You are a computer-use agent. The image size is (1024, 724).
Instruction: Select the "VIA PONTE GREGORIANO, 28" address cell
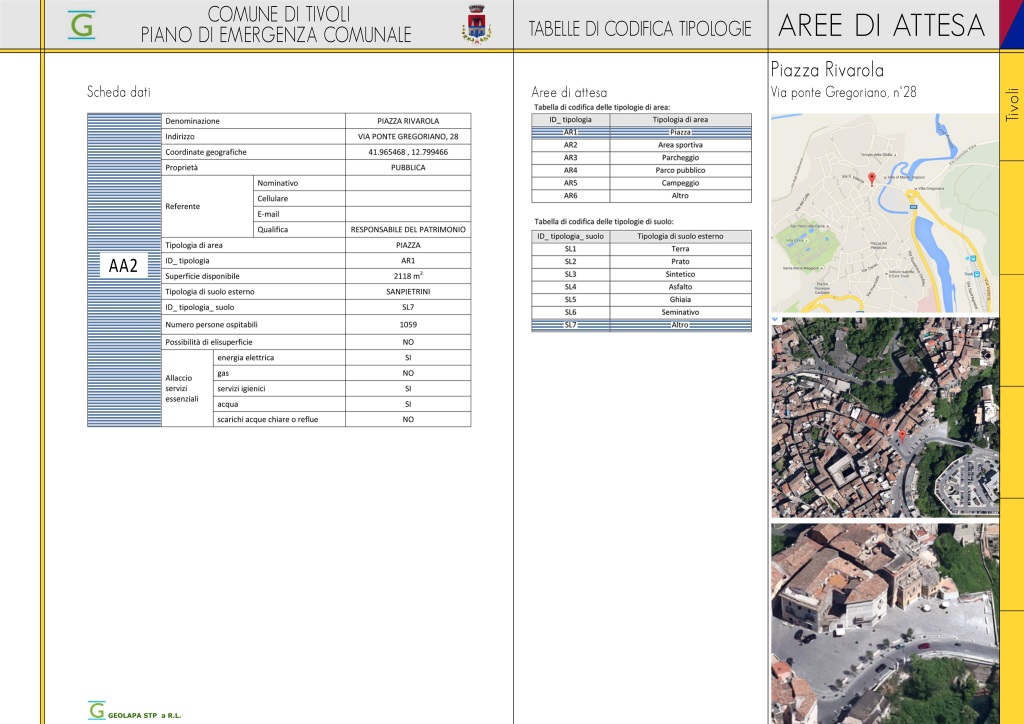pyautogui.click(x=408, y=136)
